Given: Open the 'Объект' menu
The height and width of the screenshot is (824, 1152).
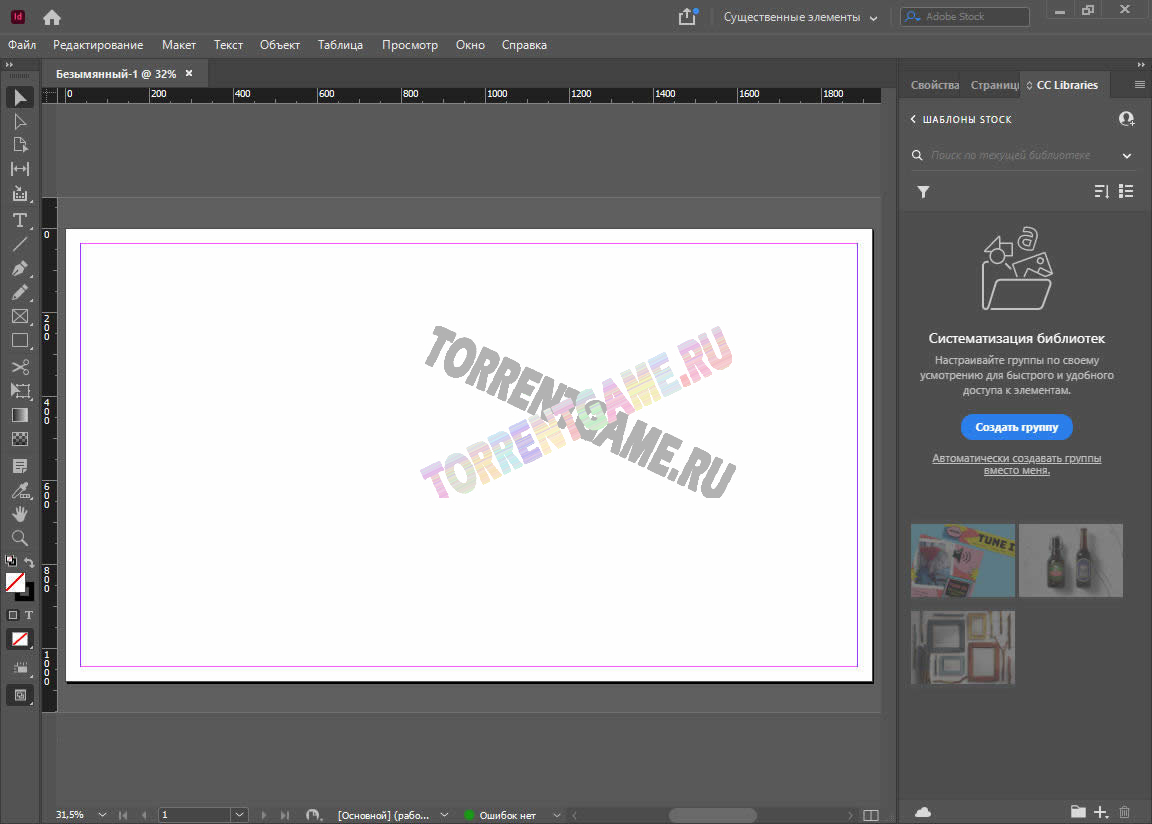Looking at the screenshot, I should 280,45.
